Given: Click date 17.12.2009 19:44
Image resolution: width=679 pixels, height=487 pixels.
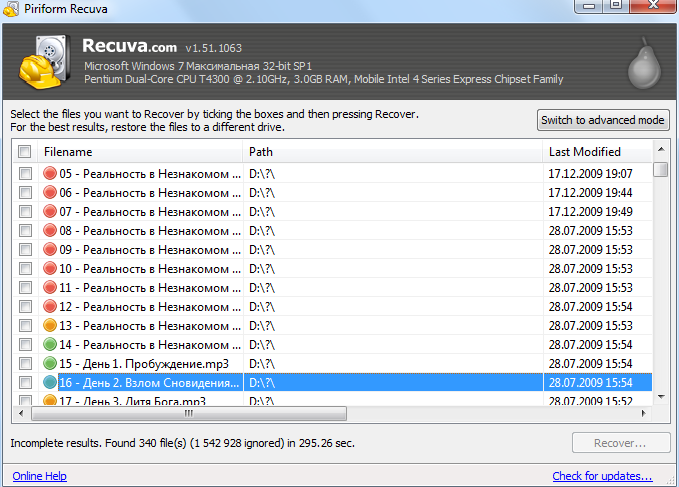Looking at the screenshot, I should coord(590,193).
